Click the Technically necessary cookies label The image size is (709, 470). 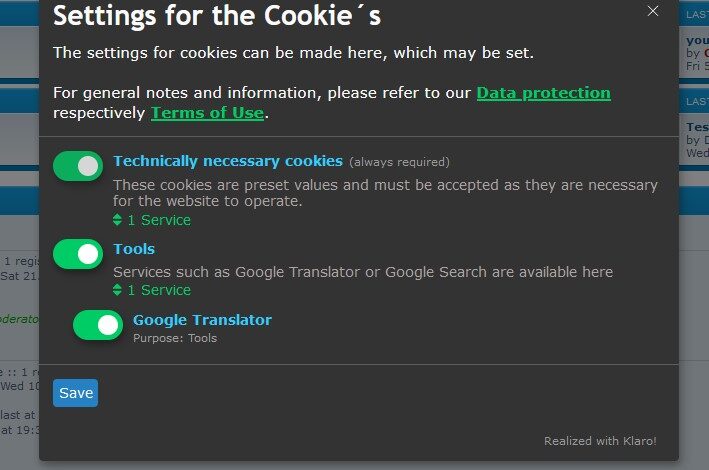(228, 161)
